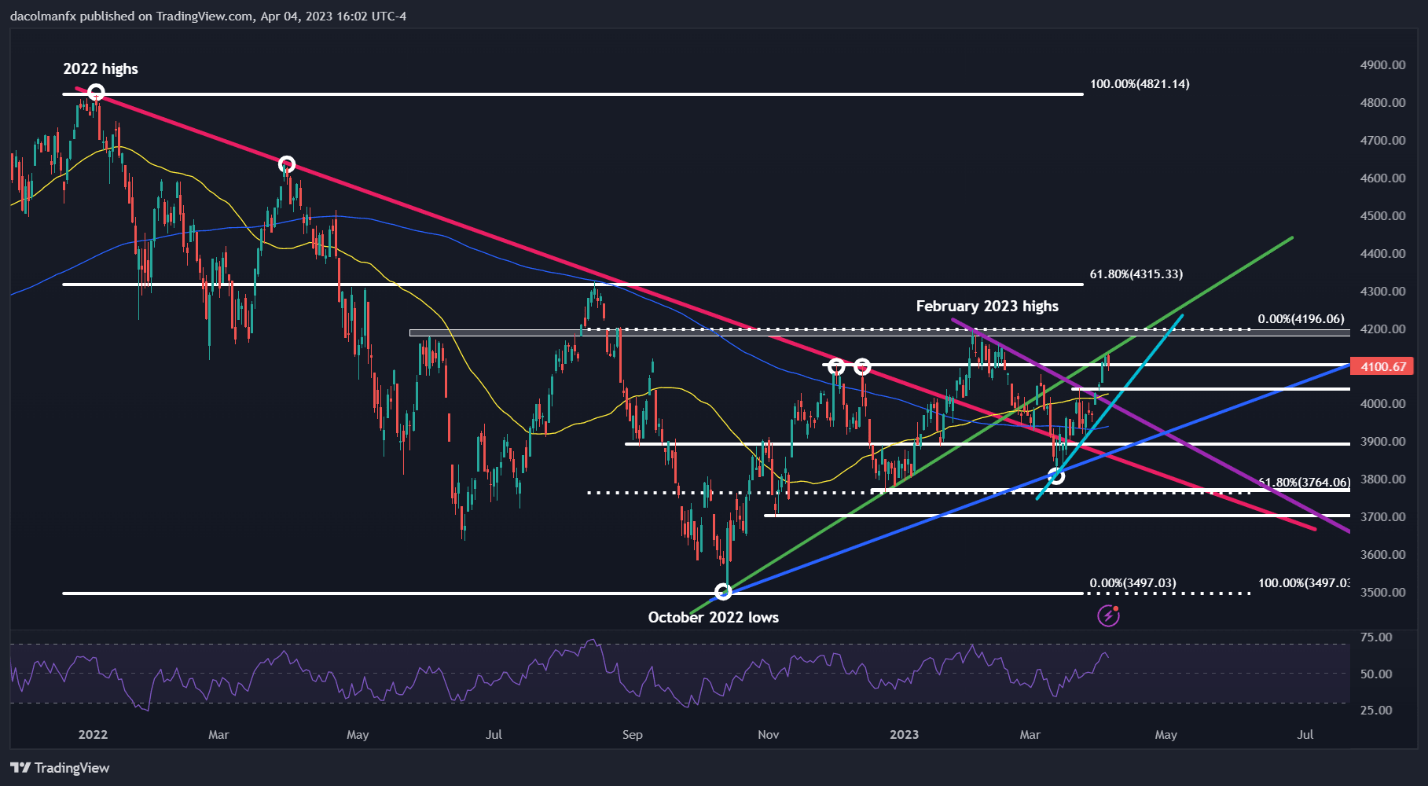Click the 75.00 RSI axis value
This screenshot has width=1428, height=786.
click(x=1377, y=637)
